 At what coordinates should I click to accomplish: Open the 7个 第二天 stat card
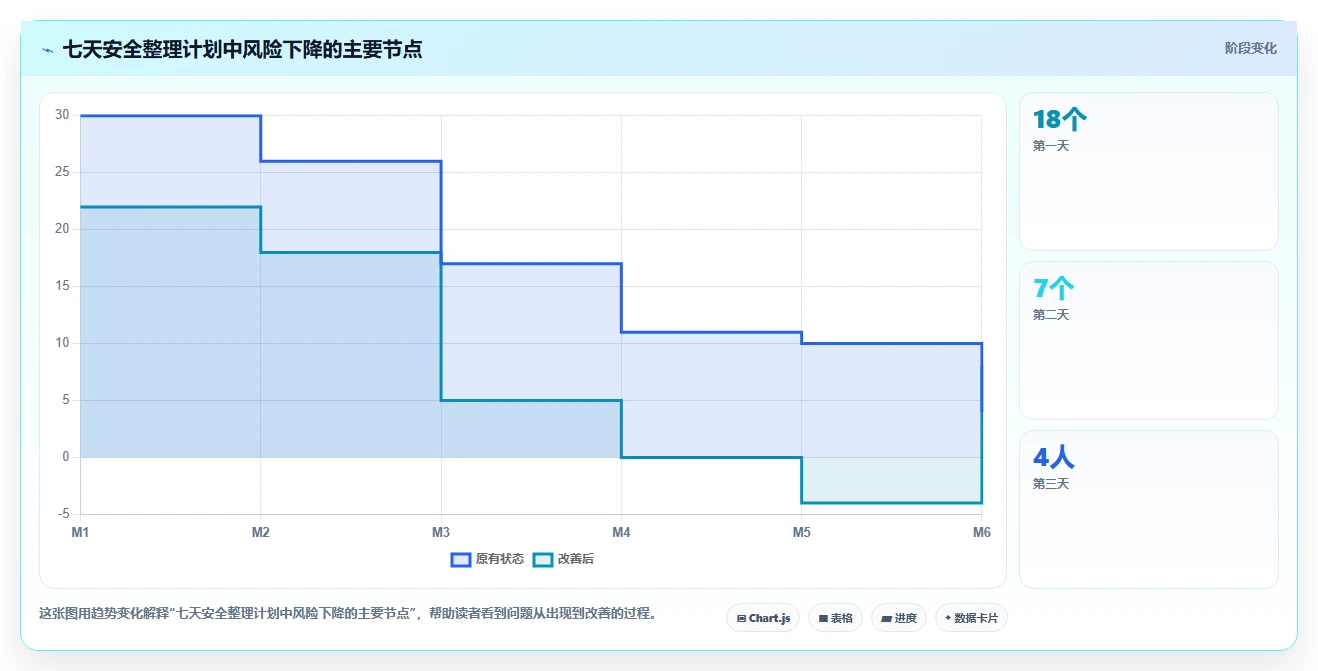[x=1148, y=340]
